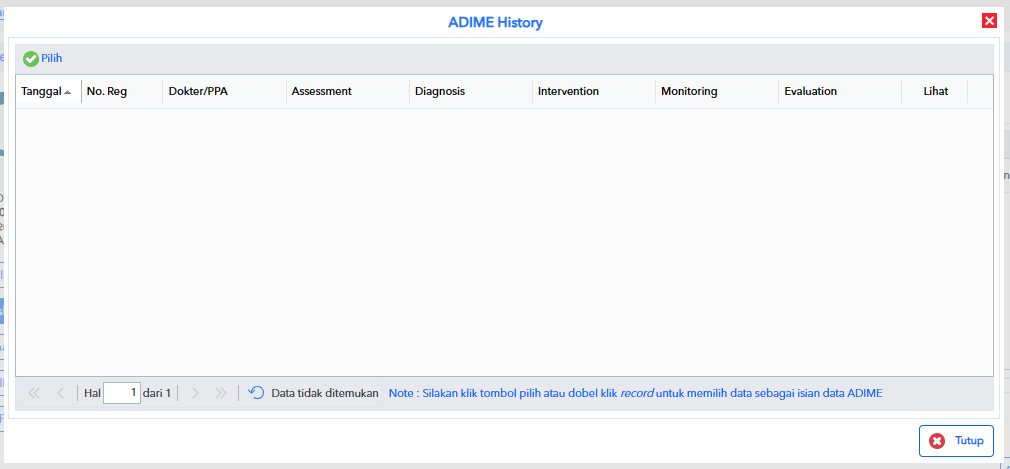Focus the page number input field
1010x469 pixels.
point(122,393)
